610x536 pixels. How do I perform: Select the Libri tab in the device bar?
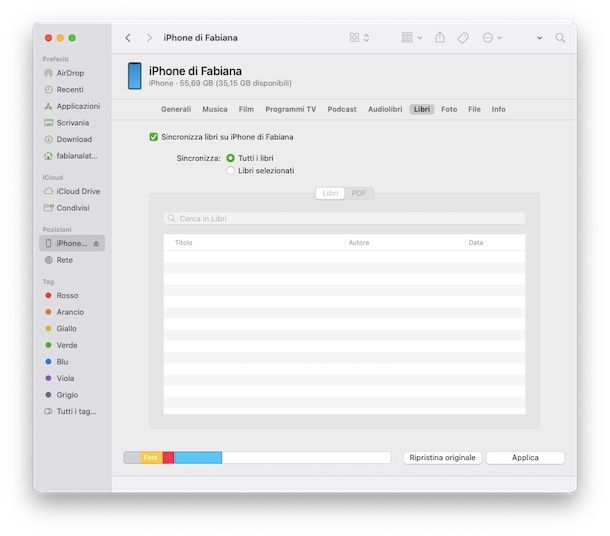[x=422, y=109]
